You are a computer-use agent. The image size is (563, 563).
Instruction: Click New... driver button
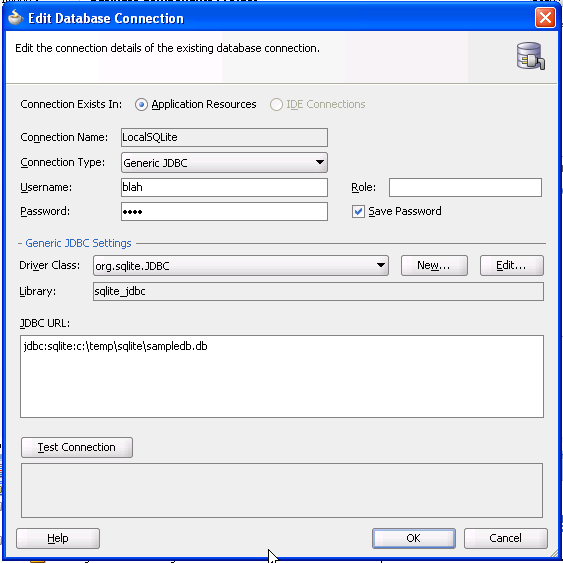tap(434, 265)
